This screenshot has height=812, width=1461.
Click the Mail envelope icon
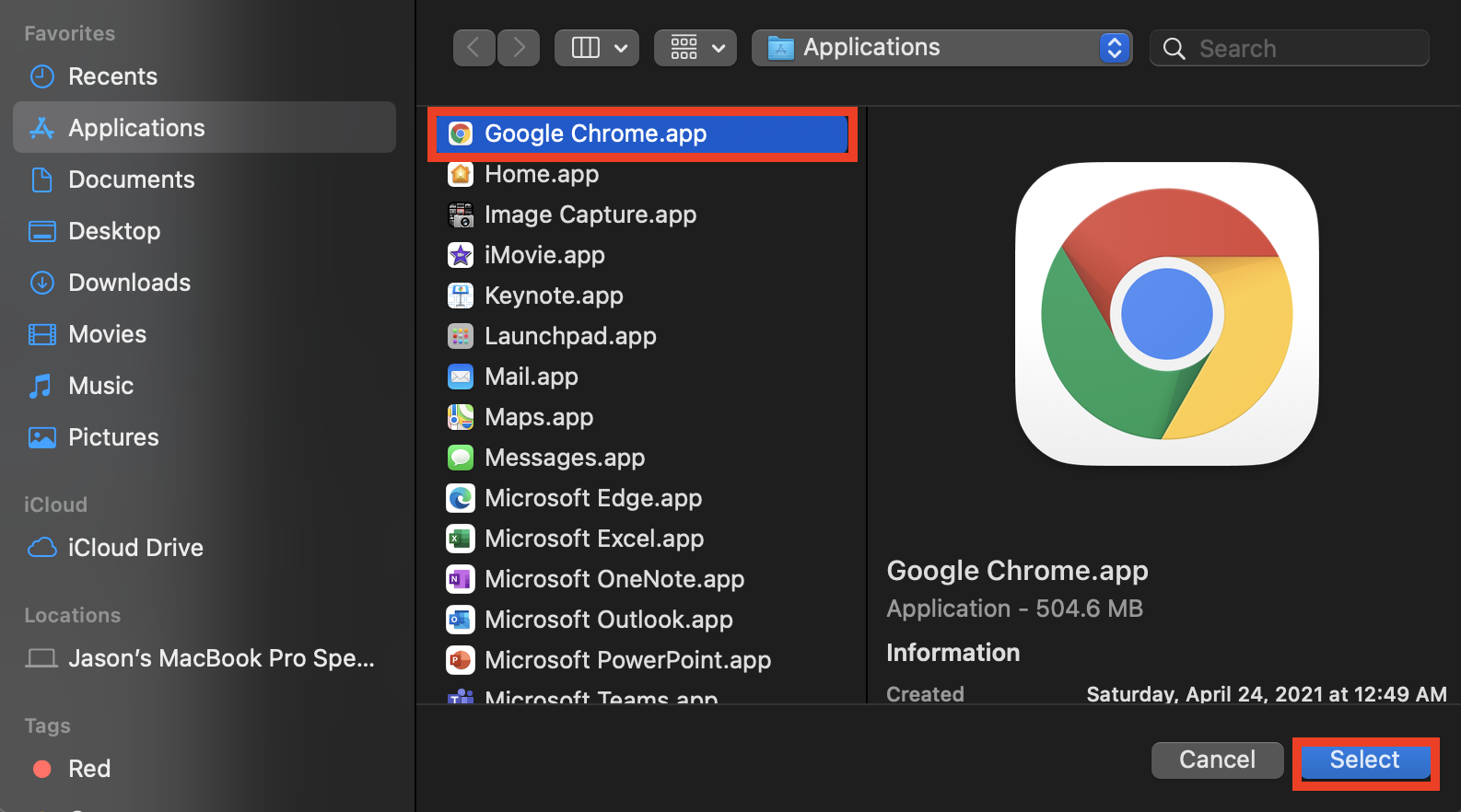point(461,377)
